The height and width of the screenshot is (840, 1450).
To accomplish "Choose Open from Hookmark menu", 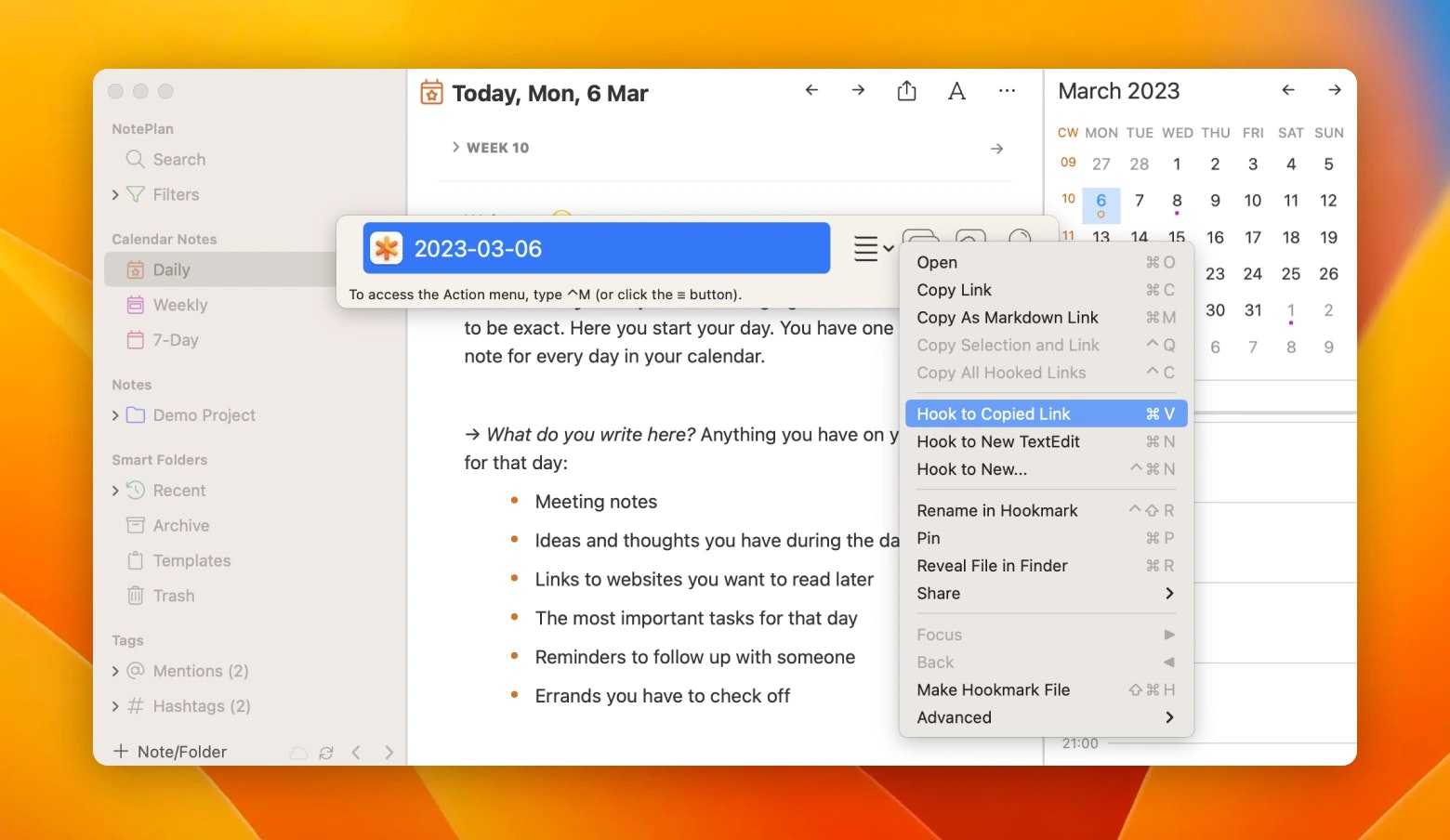I will coord(1046,262).
